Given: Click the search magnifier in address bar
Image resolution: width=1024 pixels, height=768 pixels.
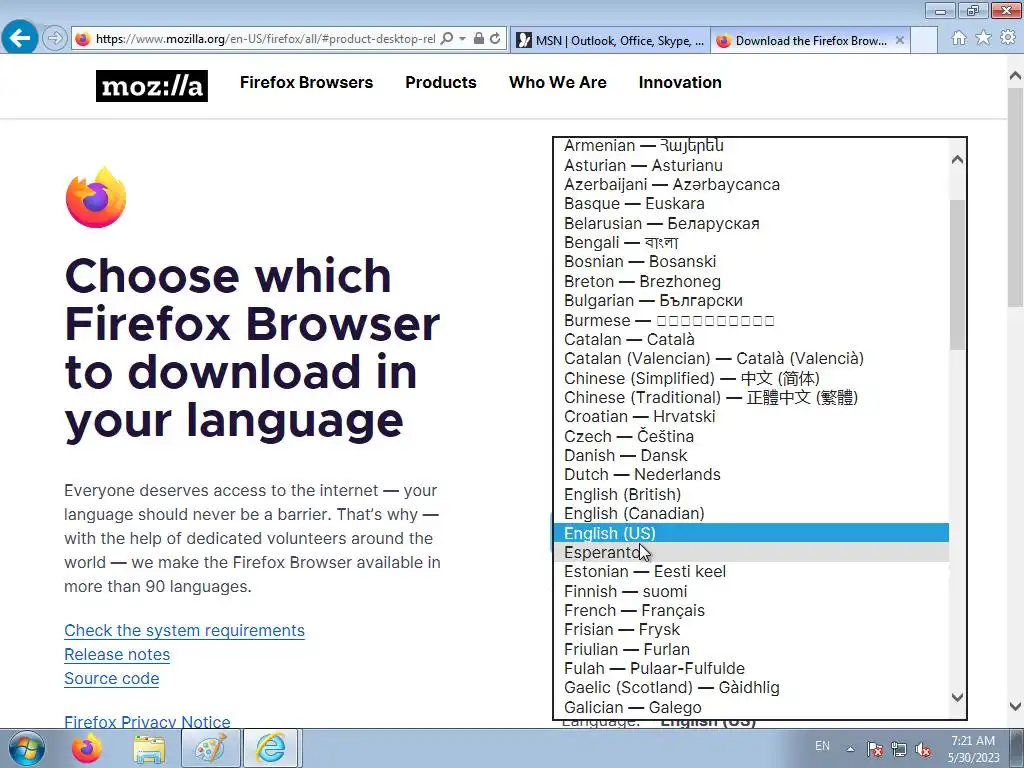Looking at the screenshot, I should coord(447,39).
